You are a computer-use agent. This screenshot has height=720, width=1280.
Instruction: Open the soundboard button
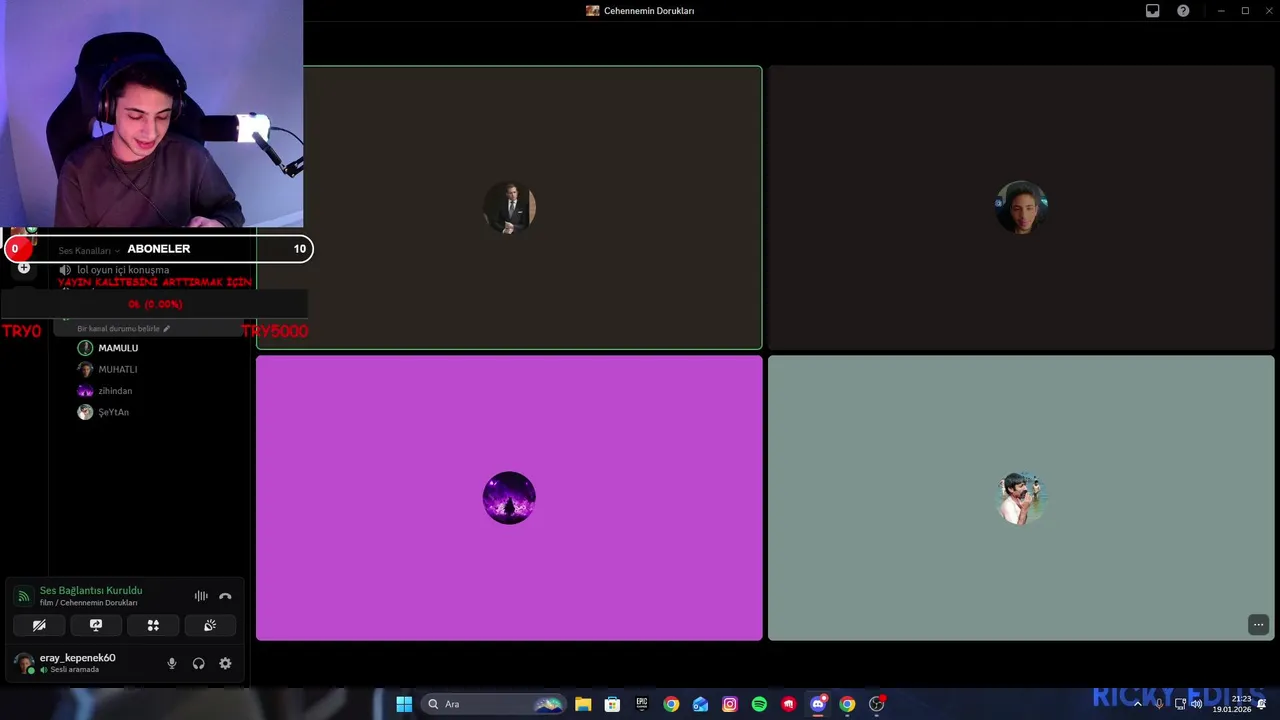210,625
